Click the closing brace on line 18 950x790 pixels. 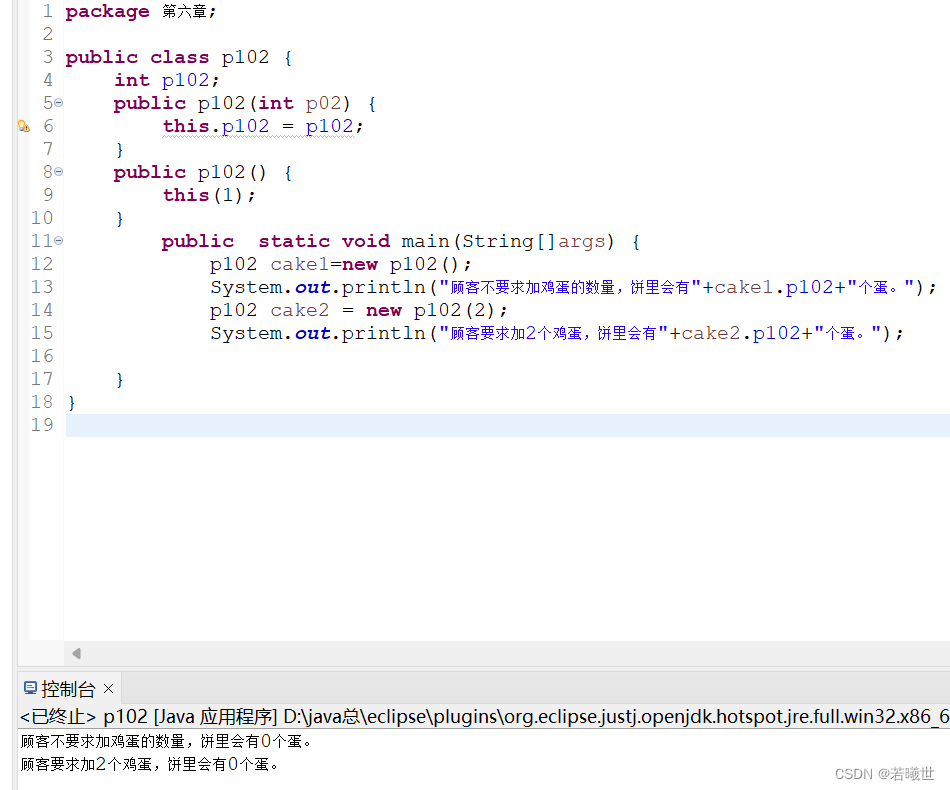point(71,403)
